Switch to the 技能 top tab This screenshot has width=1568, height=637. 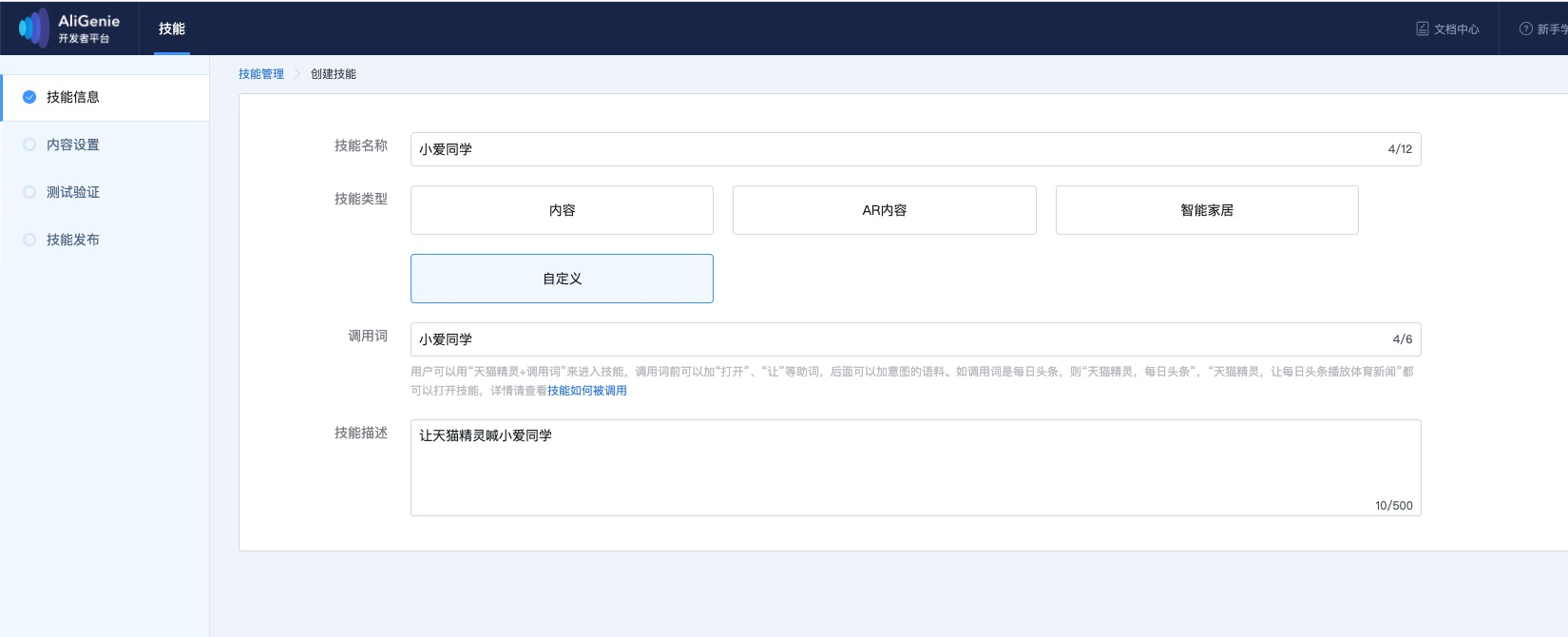[x=172, y=29]
